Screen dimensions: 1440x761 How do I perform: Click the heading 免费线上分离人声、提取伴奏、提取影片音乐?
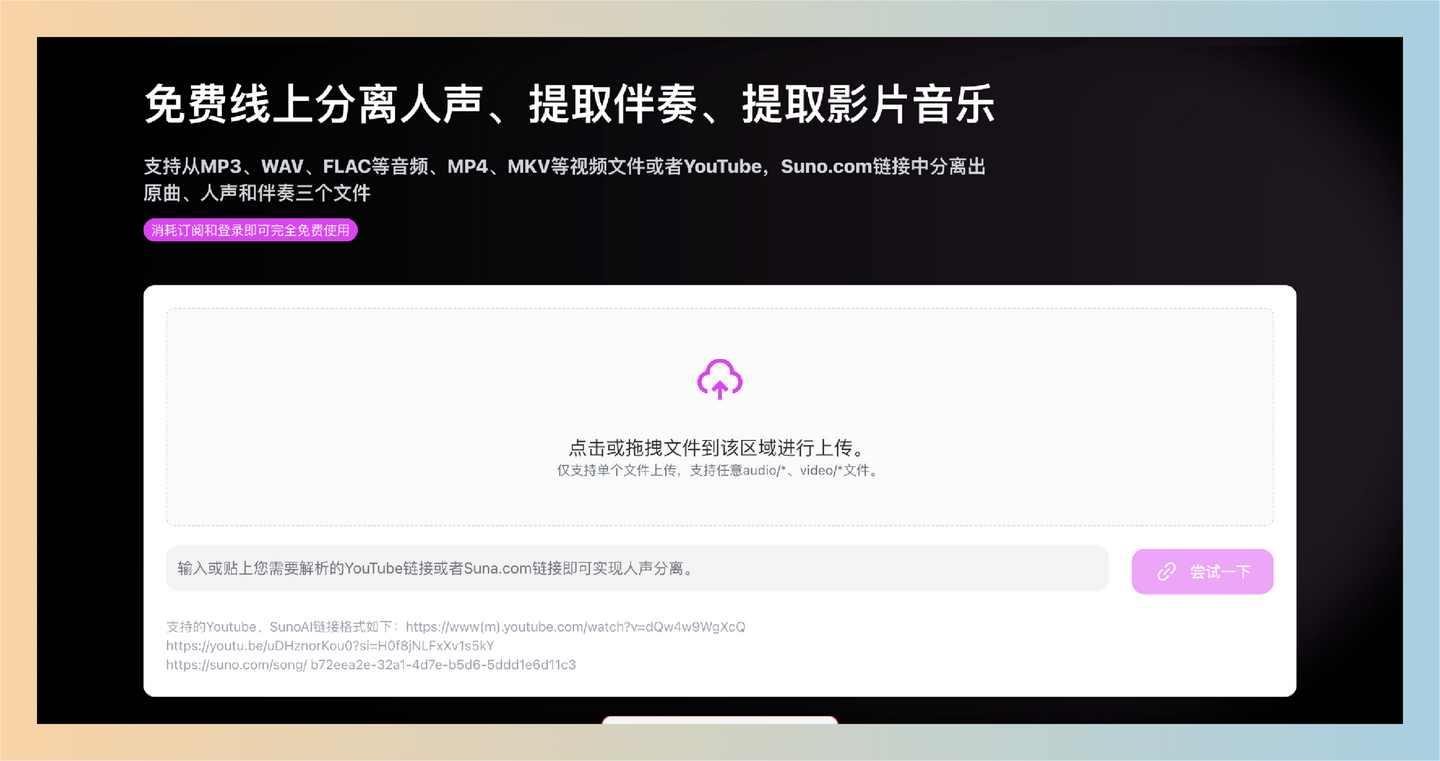(x=569, y=104)
